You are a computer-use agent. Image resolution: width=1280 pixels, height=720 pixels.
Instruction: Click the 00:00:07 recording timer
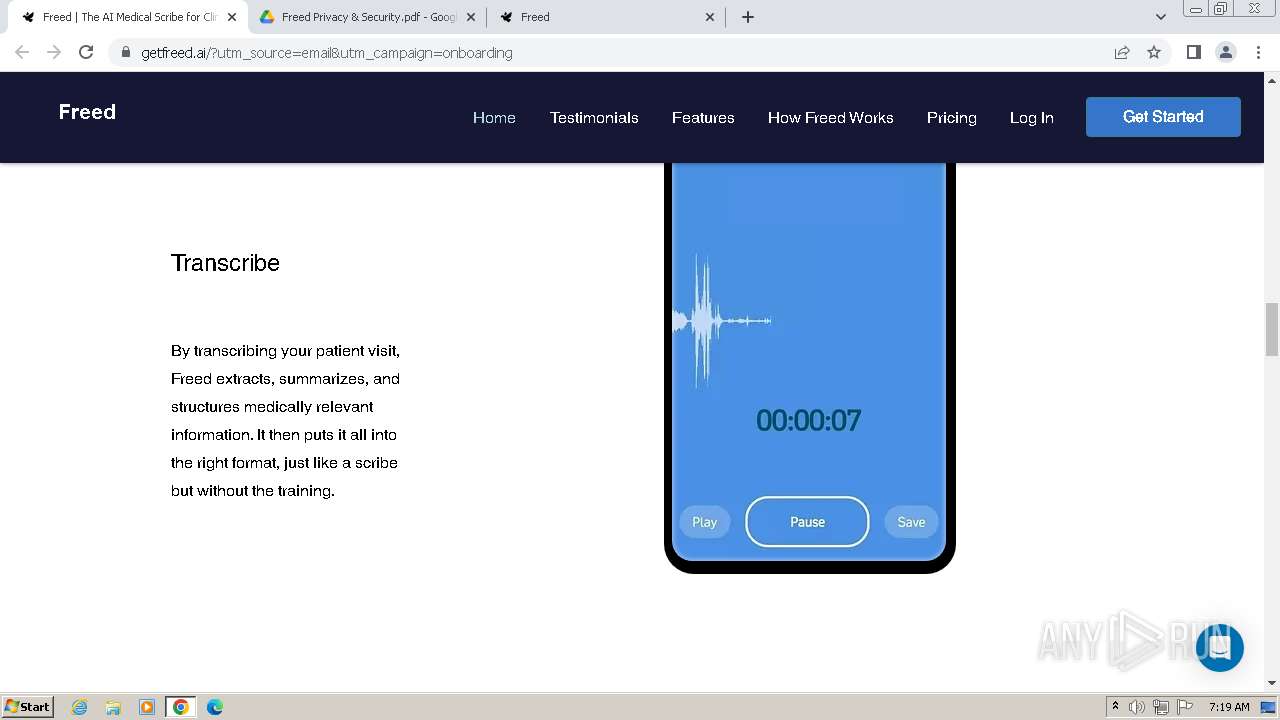(808, 420)
